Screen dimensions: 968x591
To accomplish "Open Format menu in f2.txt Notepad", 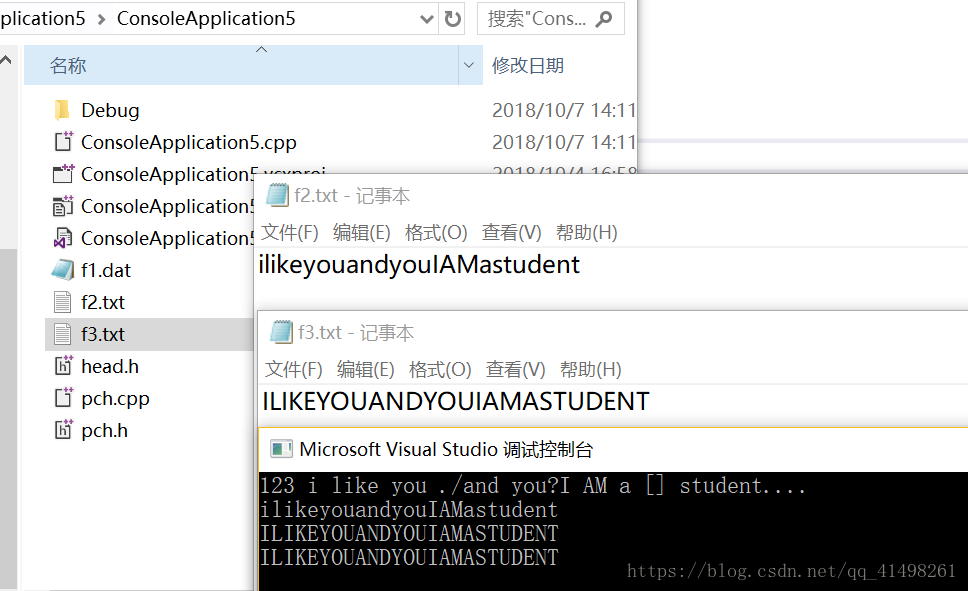I will (x=436, y=233).
